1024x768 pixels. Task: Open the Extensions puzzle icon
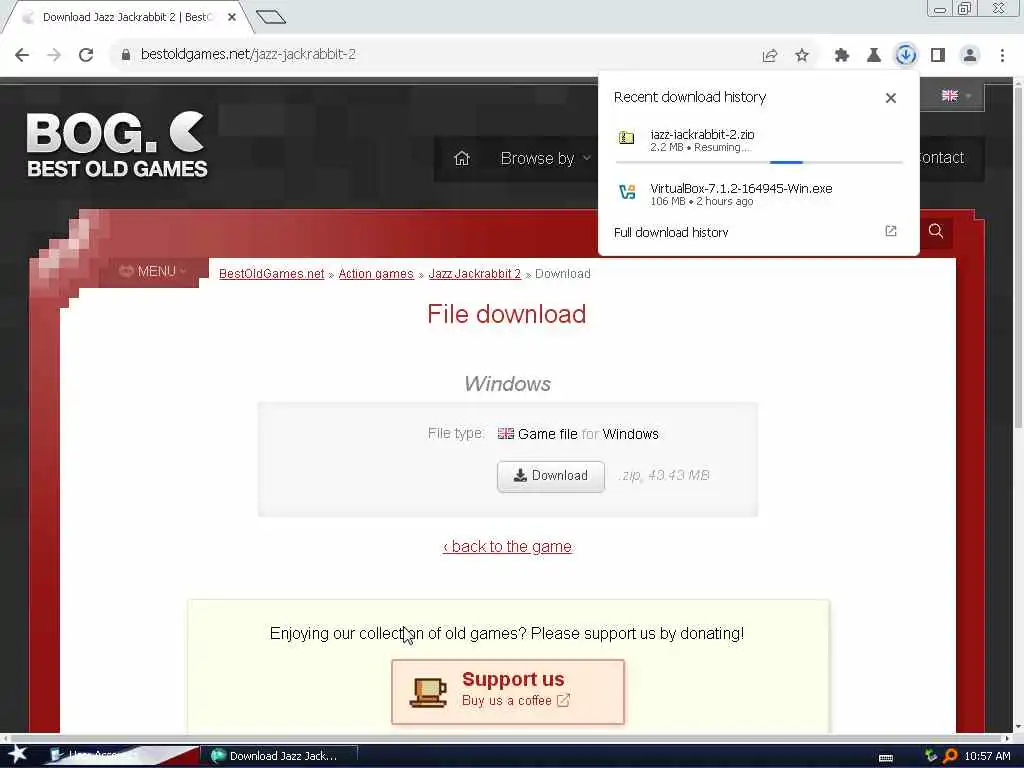click(842, 56)
